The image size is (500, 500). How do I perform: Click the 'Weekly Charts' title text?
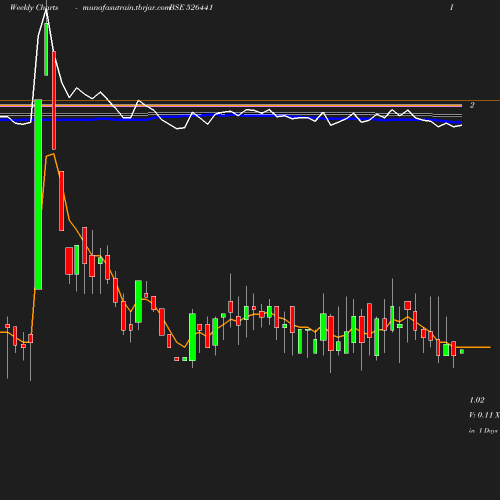pyautogui.click(x=34, y=8)
